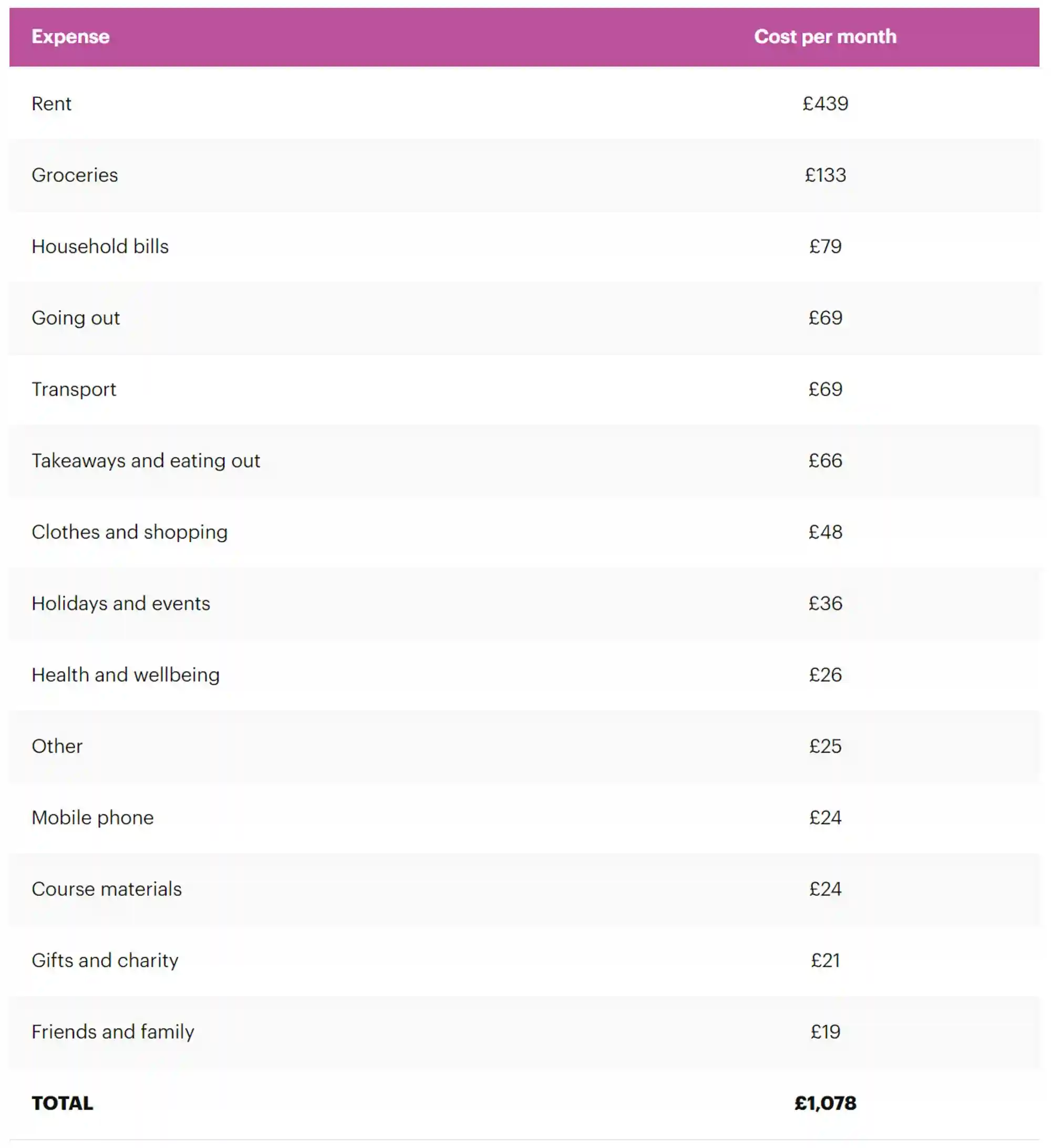Select the Household bills label
This screenshot has height=1148, width=1051.
coord(100,246)
